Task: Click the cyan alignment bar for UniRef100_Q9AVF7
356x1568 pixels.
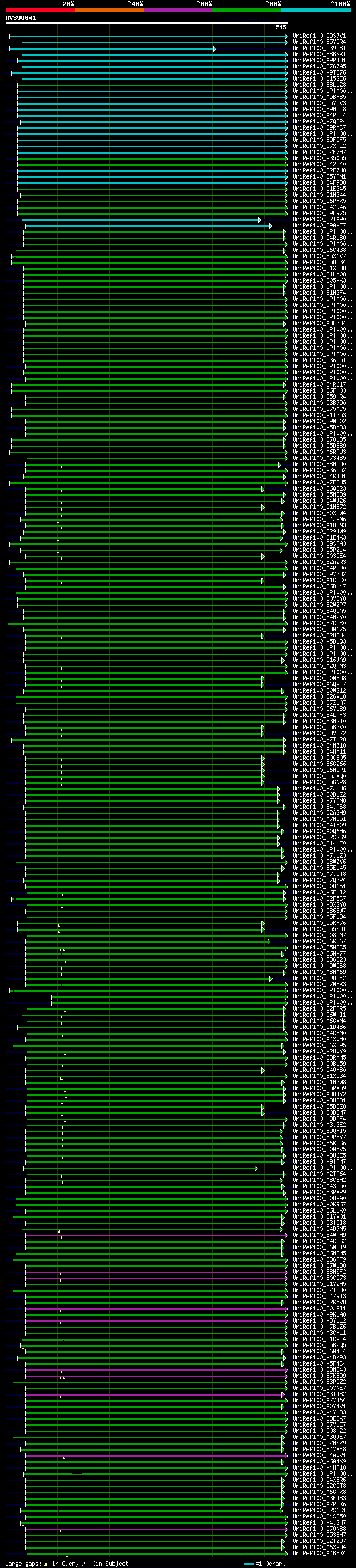Action: pyautogui.click(x=148, y=226)
